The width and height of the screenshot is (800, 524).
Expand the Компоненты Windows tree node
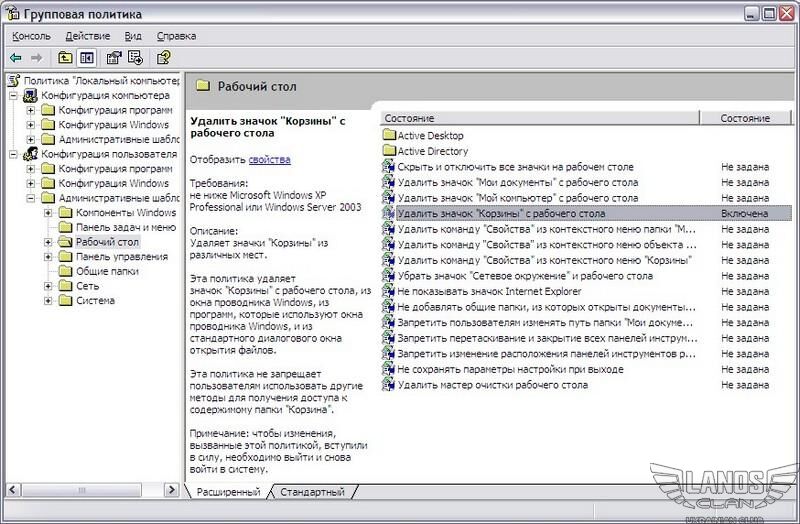(x=48, y=213)
